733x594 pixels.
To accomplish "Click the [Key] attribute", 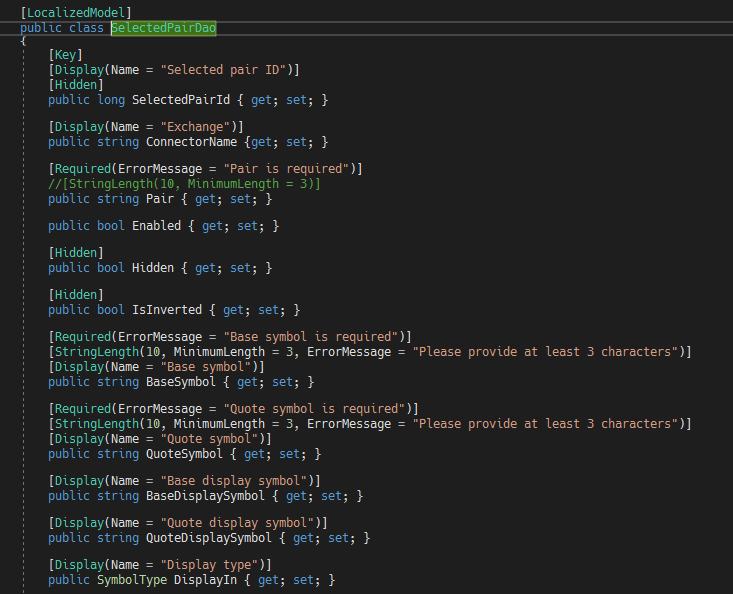I will pyautogui.click(x=65, y=55).
